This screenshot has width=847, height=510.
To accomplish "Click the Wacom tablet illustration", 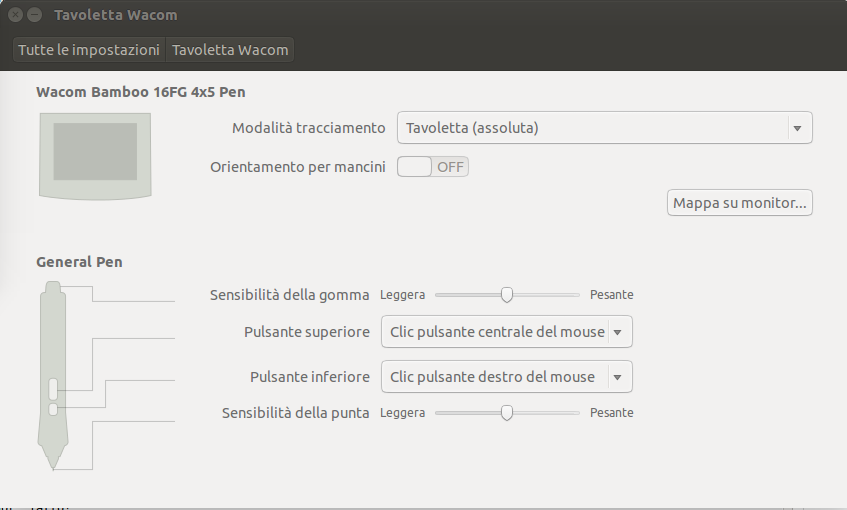I will pos(95,156).
